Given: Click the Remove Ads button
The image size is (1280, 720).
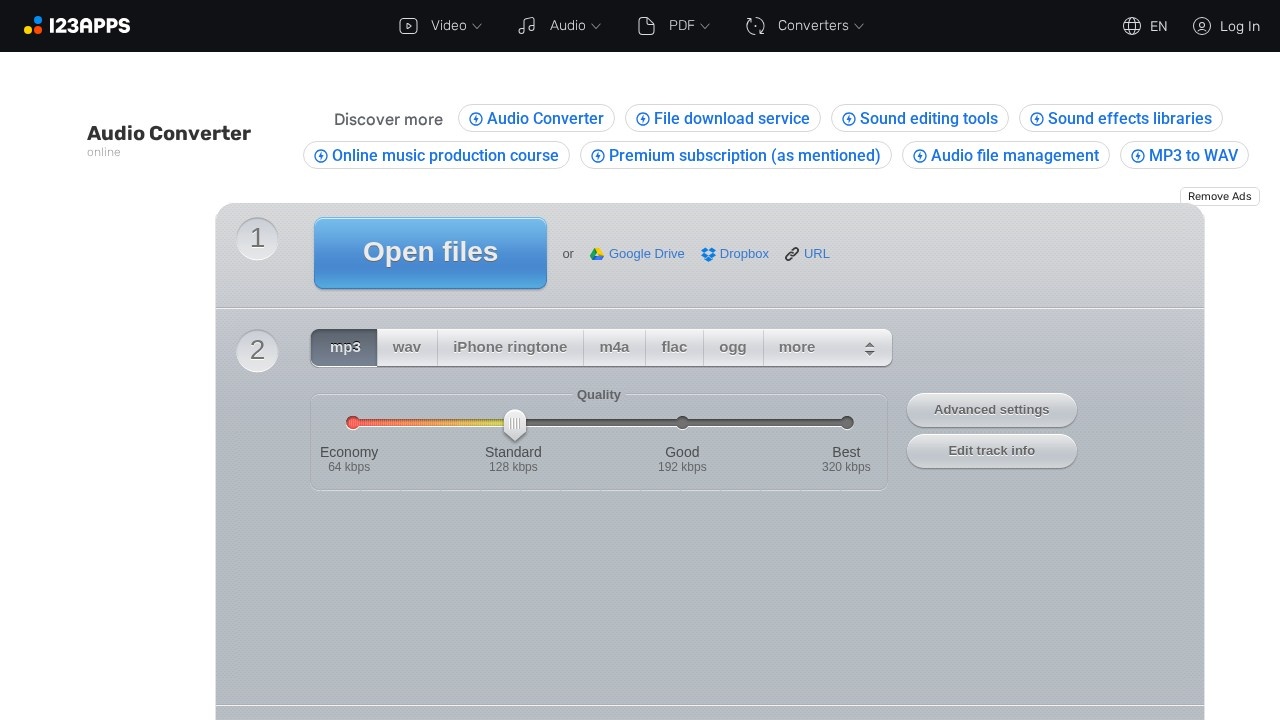Looking at the screenshot, I should click(1219, 196).
